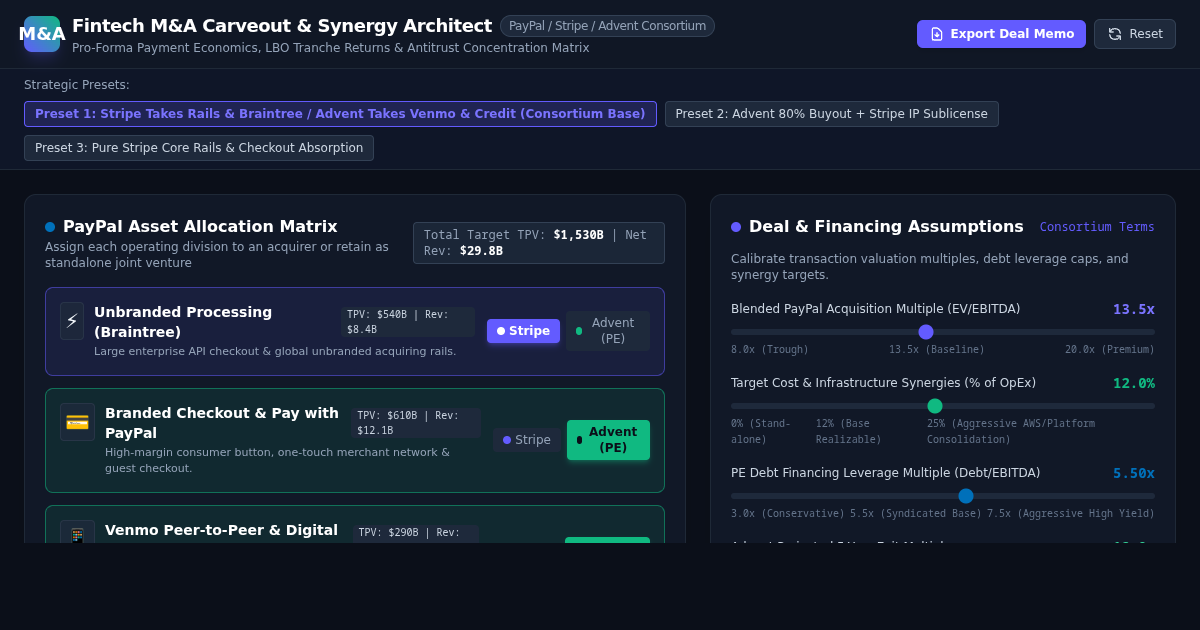This screenshot has height=630, width=1200.
Task: Click the Venmo Peer-to-Peer & Digital title
Action: [221, 530]
